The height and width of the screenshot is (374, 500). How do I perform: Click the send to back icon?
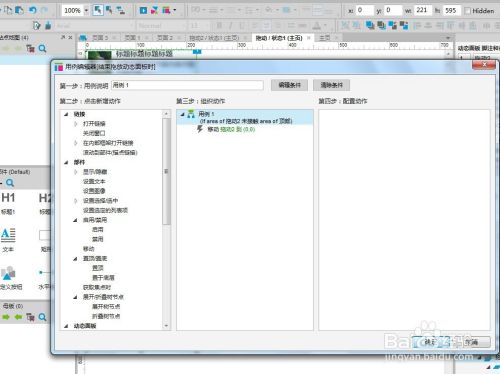pyautogui.click(x=381, y=25)
